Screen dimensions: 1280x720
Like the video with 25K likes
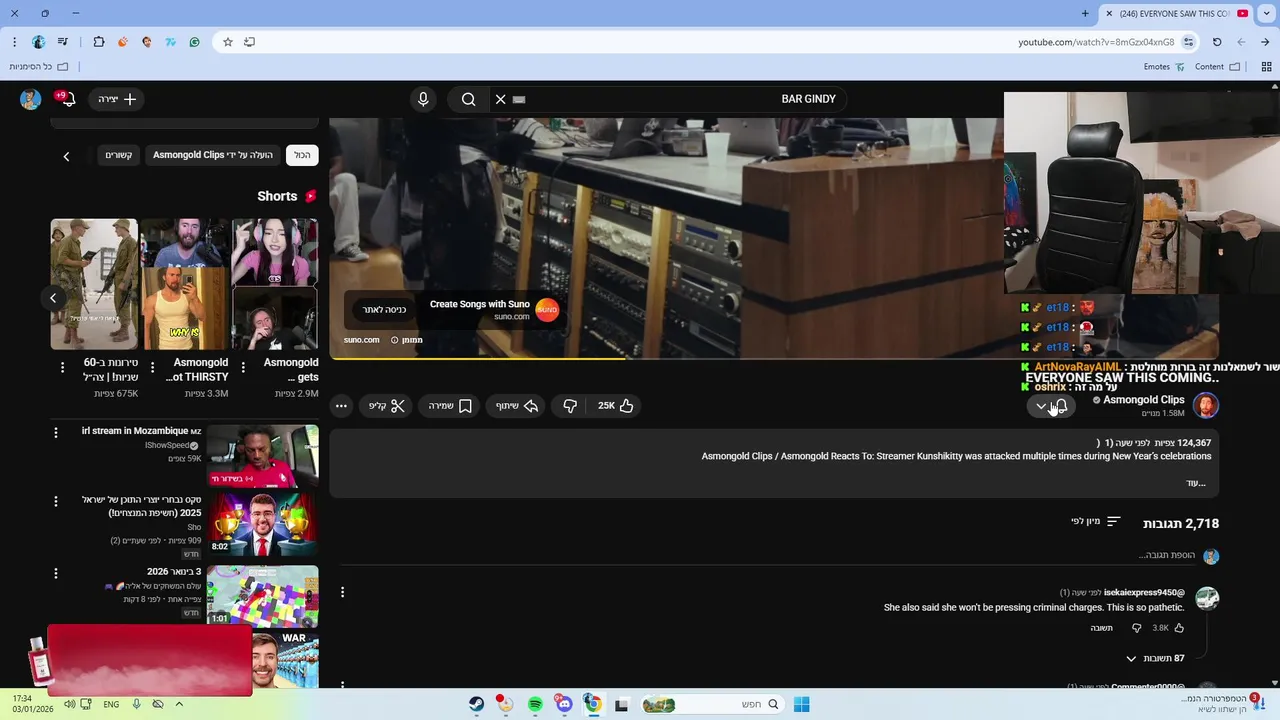coord(616,405)
